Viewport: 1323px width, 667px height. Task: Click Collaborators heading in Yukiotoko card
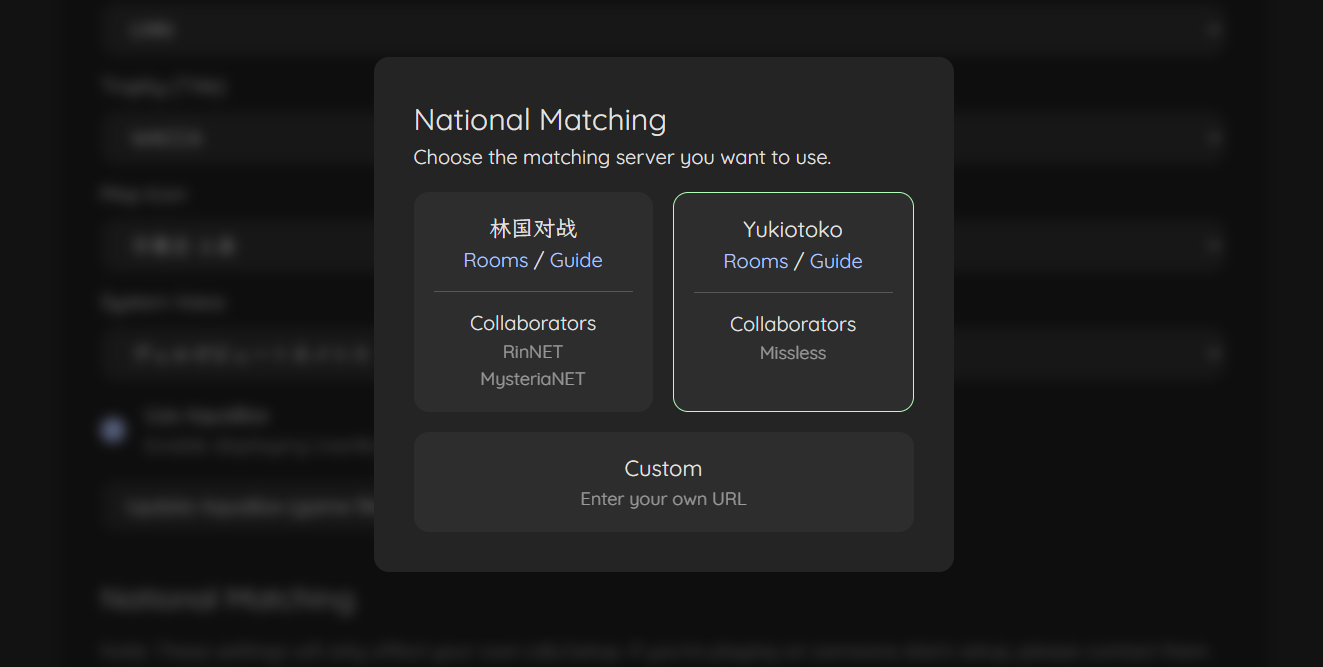point(793,324)
